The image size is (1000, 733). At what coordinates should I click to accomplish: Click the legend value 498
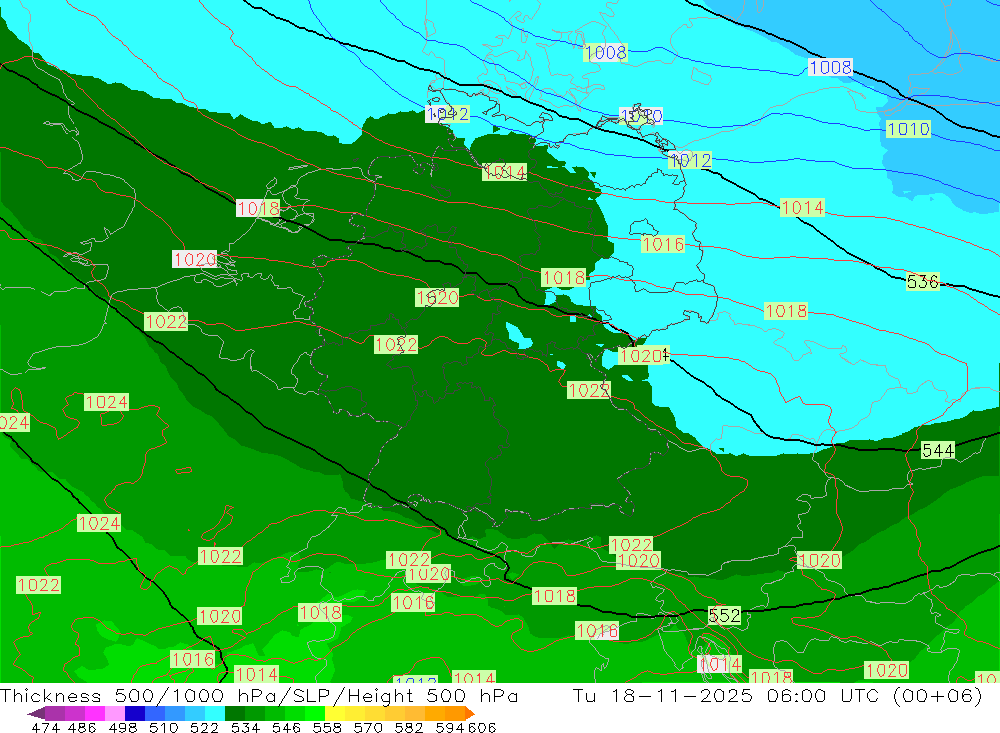[x=123, y=728]
